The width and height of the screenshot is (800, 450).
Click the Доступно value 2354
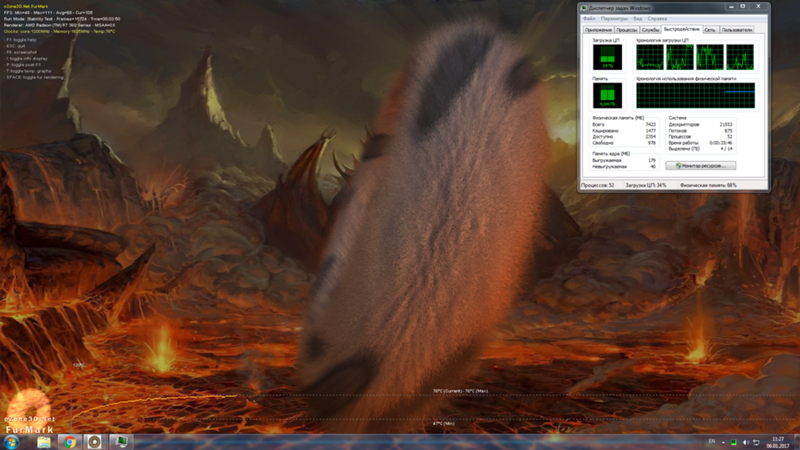pyautogui.click(x=650, y=137)
